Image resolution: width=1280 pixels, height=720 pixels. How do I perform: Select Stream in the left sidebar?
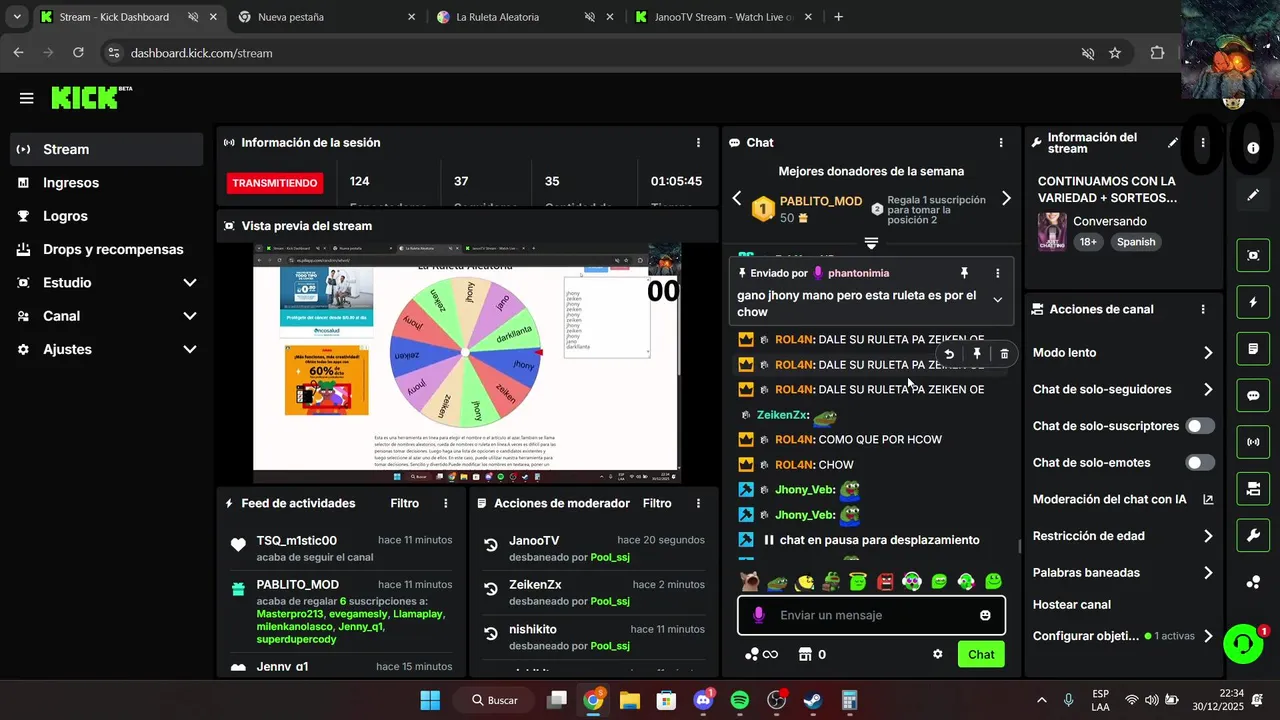(x=106, y=149)
